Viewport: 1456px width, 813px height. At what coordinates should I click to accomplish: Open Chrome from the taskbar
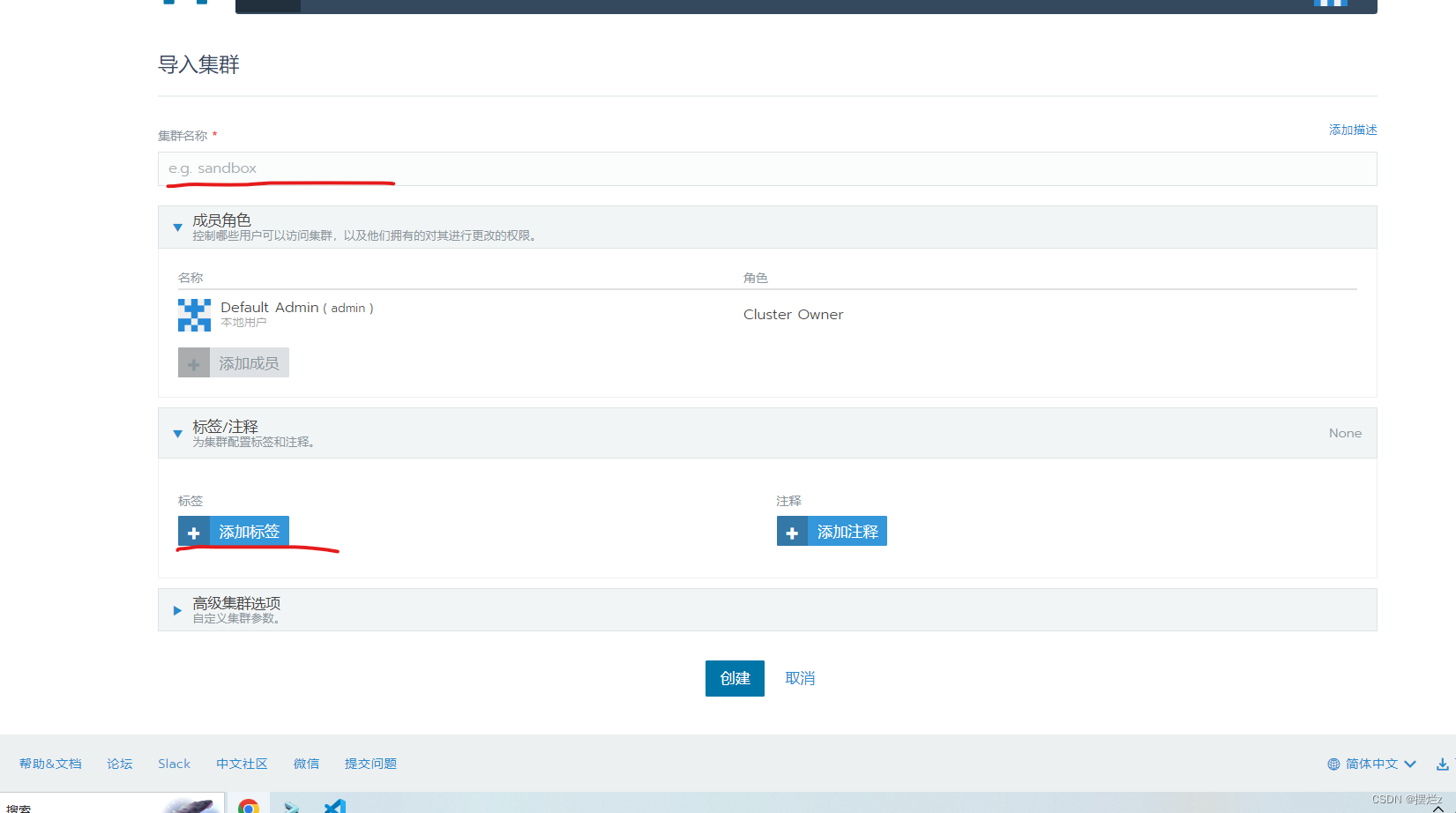[249, 805]
